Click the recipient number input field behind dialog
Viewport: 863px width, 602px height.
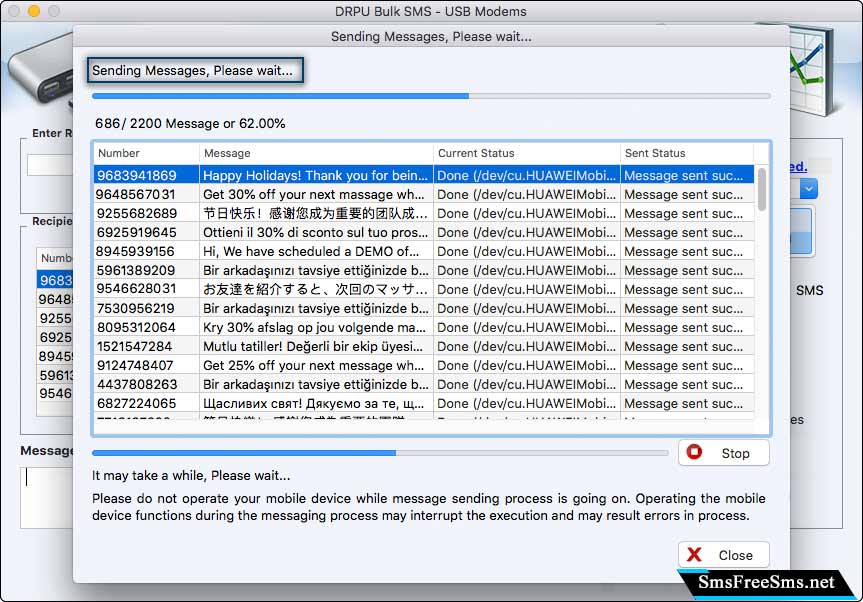50,165
